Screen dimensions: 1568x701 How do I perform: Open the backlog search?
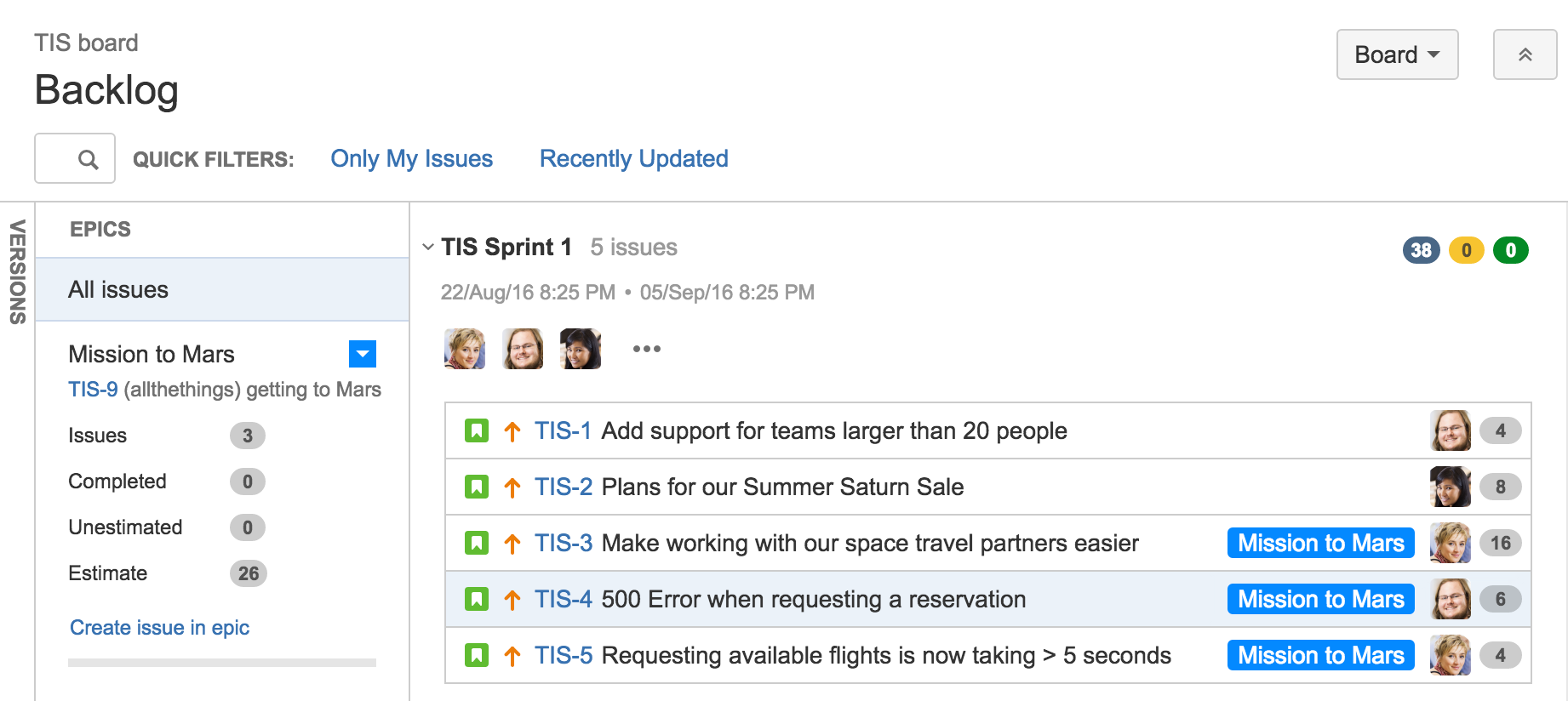[x=75, y=158]
